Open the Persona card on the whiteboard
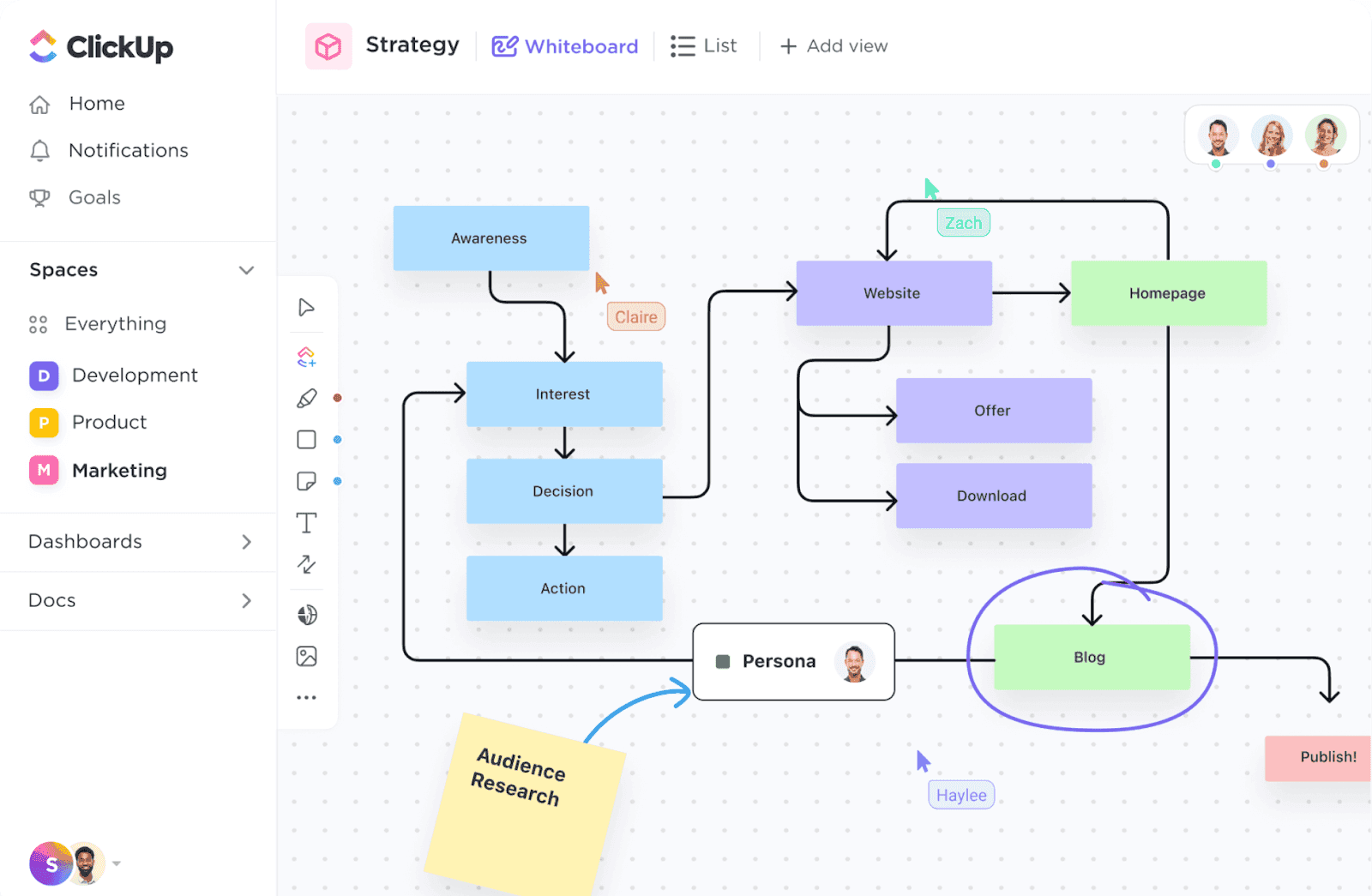The height and width of the screenshot is (896, 1372). [792, 661]
